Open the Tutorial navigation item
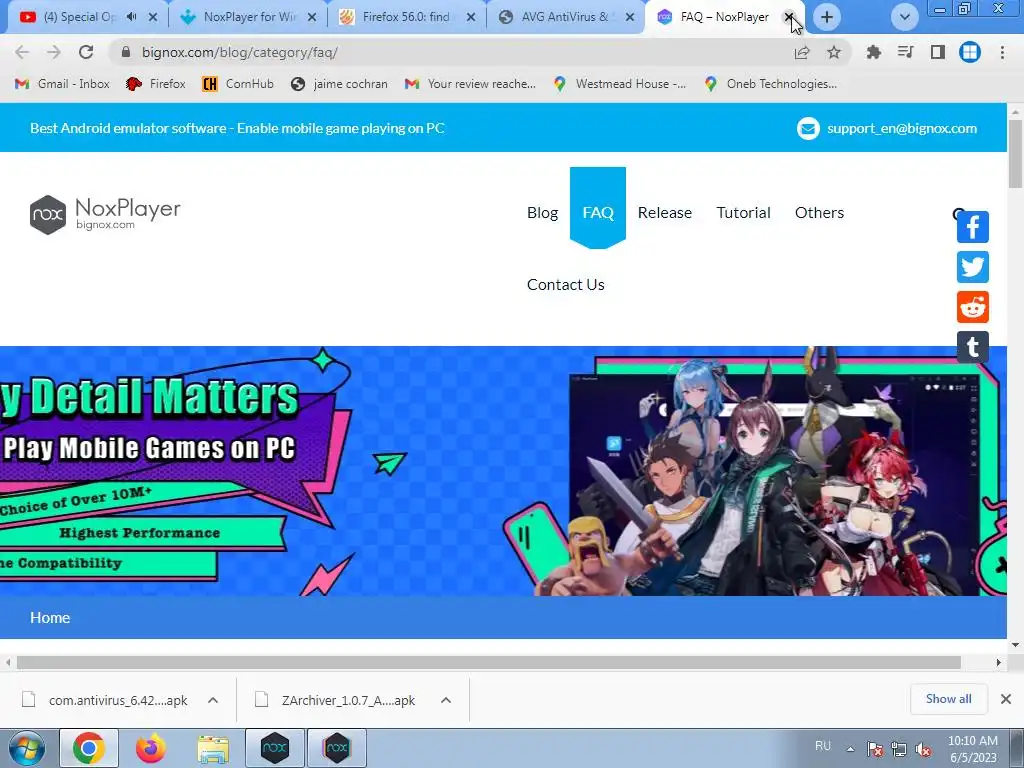The height and width of the screenshot is (768, 1024). pyautogui.click(x=743, y=213)
